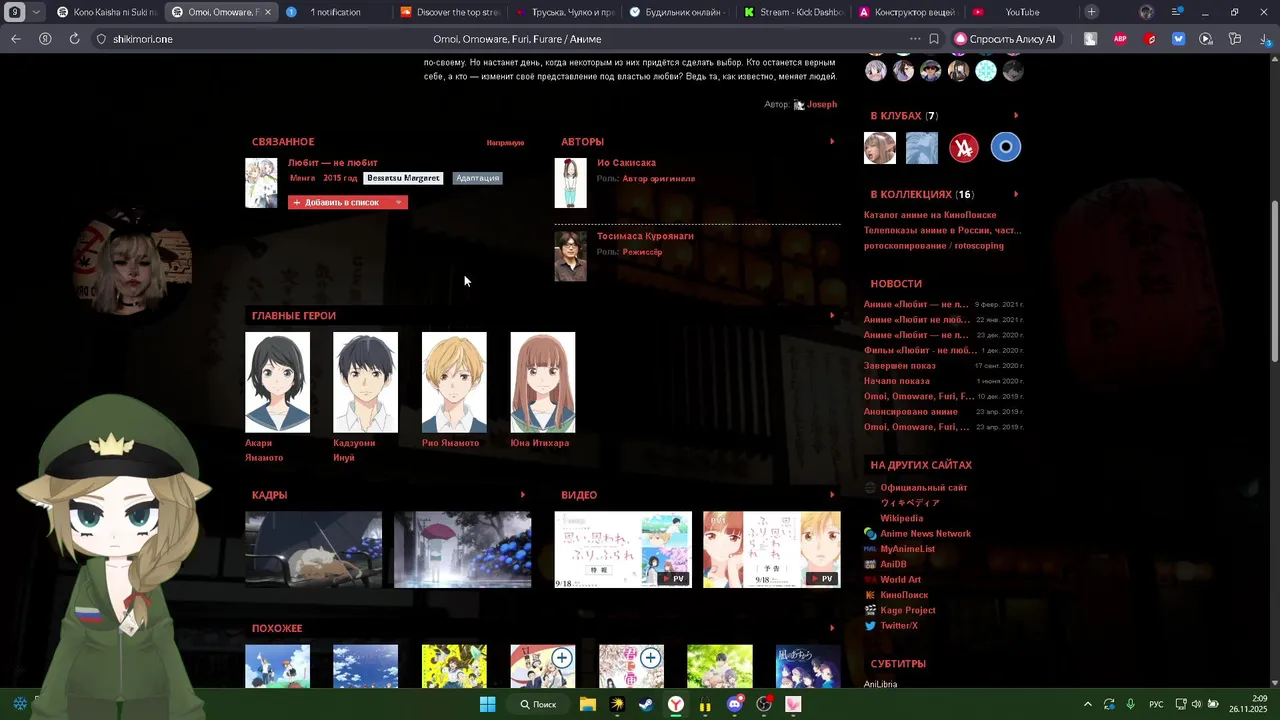Click shikimori.one address field
Viewport: 1280px width, 720px height.
pos(142,39)
